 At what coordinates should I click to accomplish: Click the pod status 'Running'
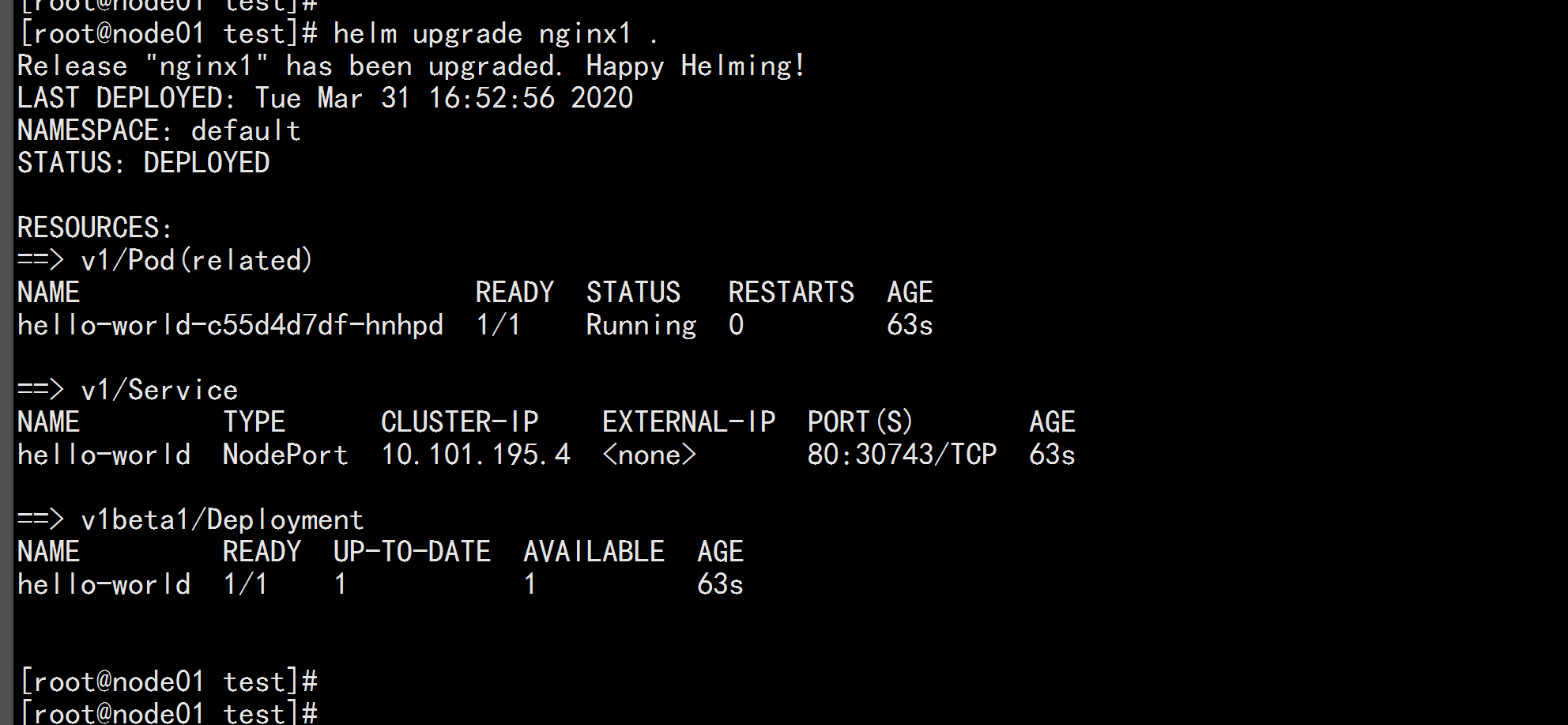point(641,325)
